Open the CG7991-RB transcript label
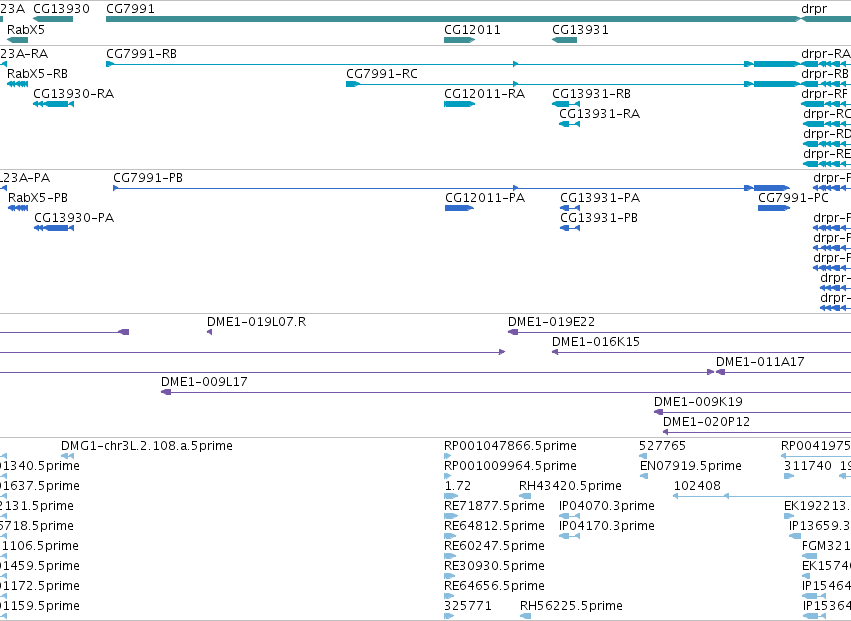 click(x=141, y=54)
